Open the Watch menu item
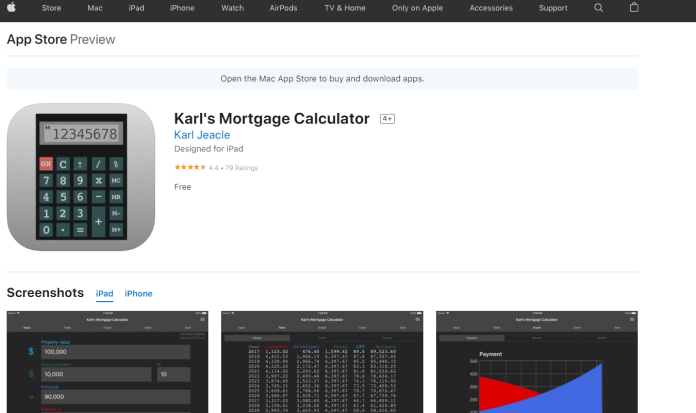Viewport: 696px width, 413px height. pyautogui.click(x=233, y=8)
